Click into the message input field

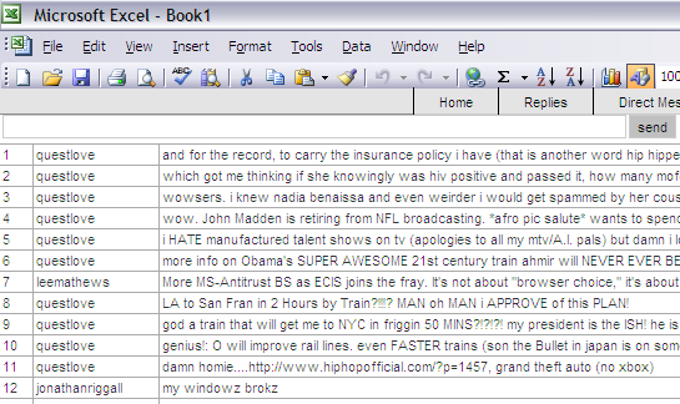coord(314,127)
